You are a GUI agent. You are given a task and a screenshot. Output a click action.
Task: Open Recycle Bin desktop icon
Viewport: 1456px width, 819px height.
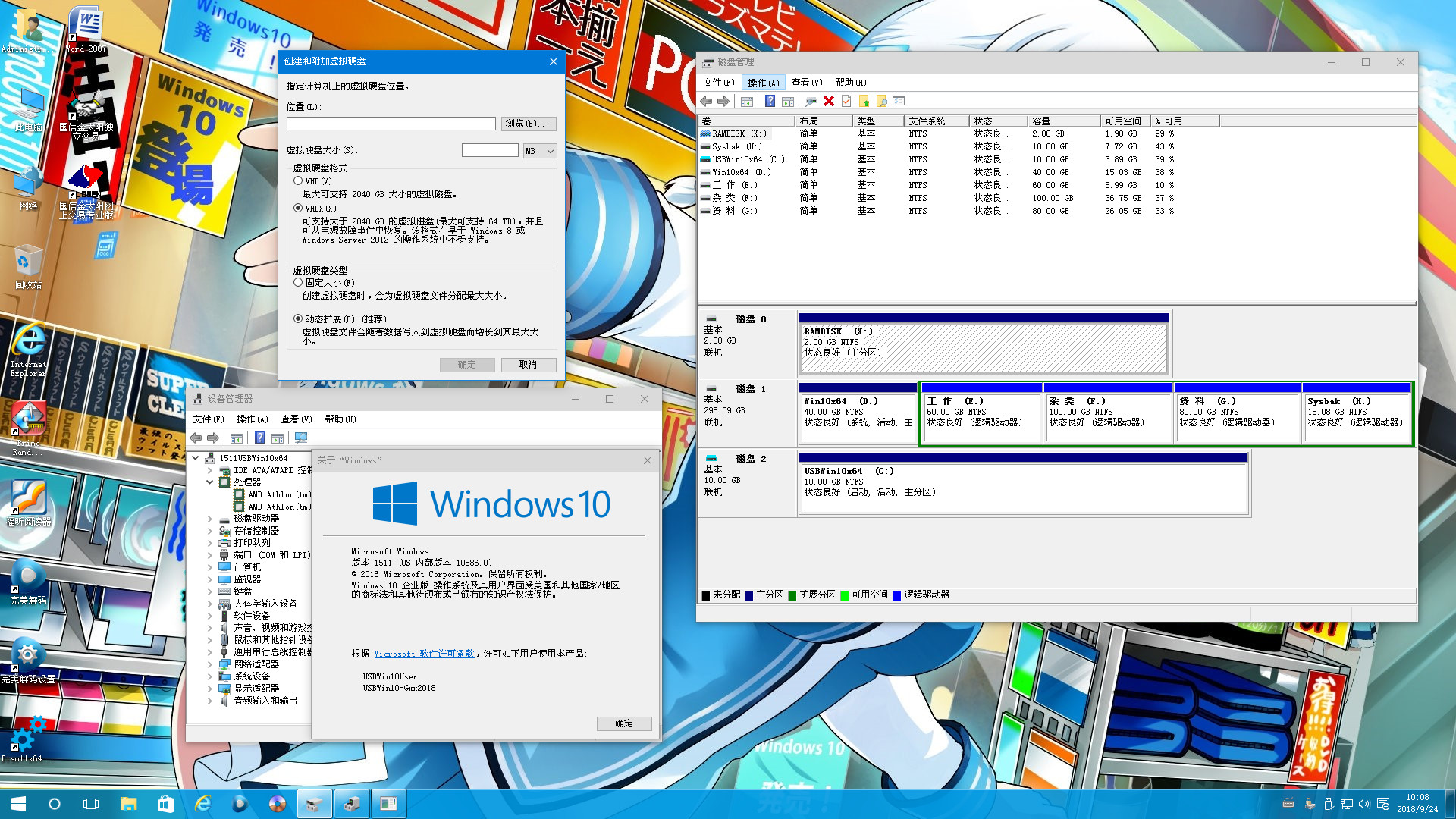point(29,267)
